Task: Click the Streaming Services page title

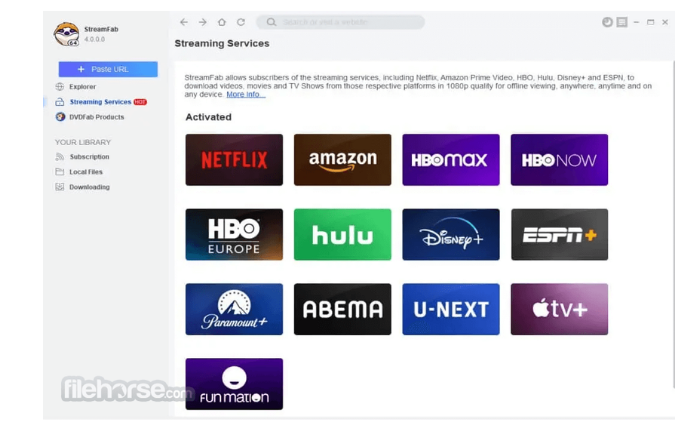Action: (222, 43)
